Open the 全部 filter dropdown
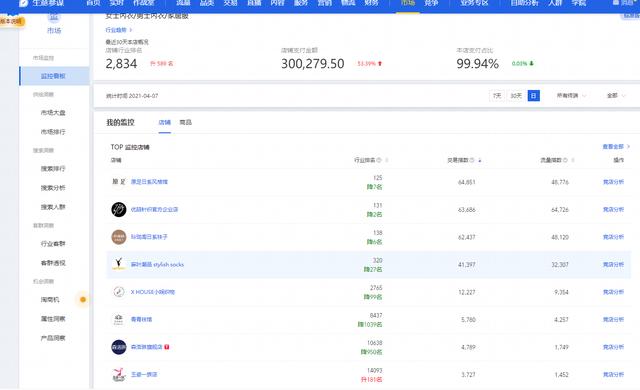This screenshot has height=390, width=640. pos(616,96)
